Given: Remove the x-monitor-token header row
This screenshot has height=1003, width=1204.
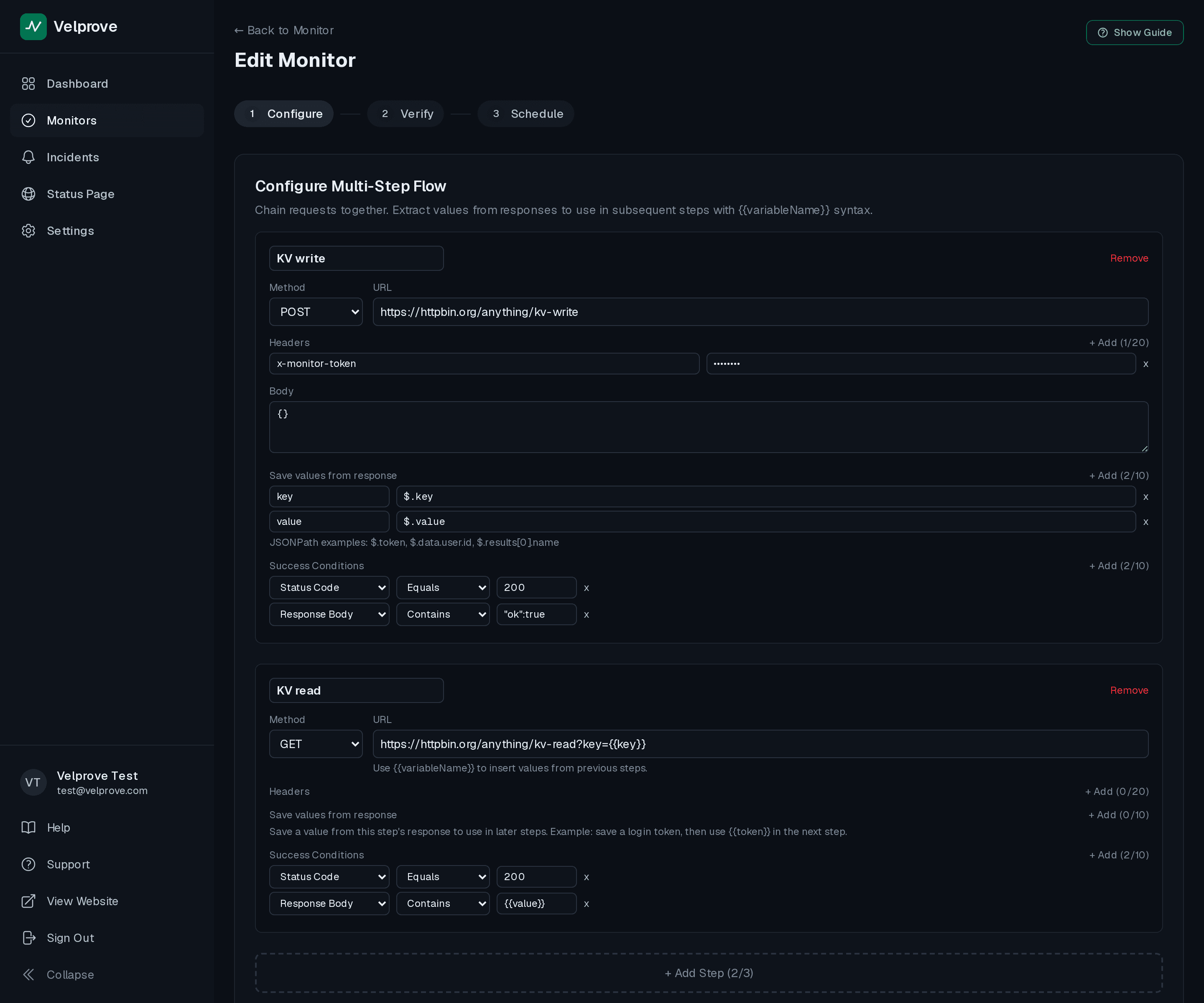Looking at the screenshot, I should (x=1145, y=364).
